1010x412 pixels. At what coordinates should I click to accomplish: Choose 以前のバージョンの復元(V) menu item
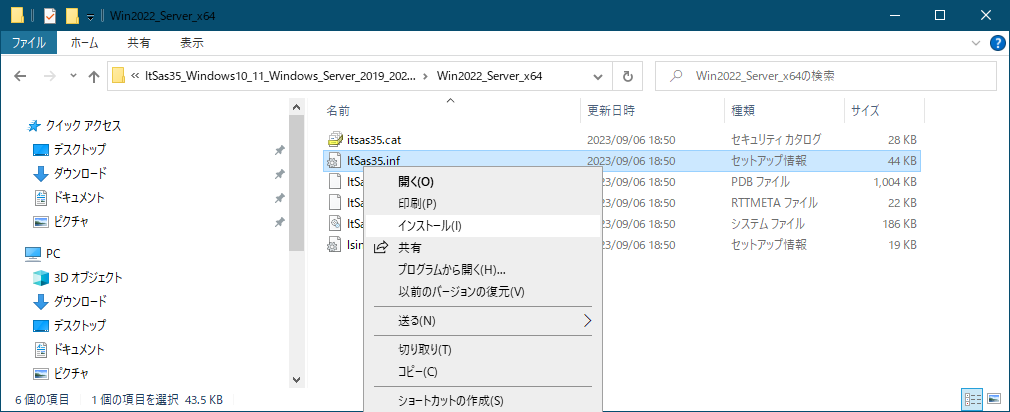tap(483, 292)
